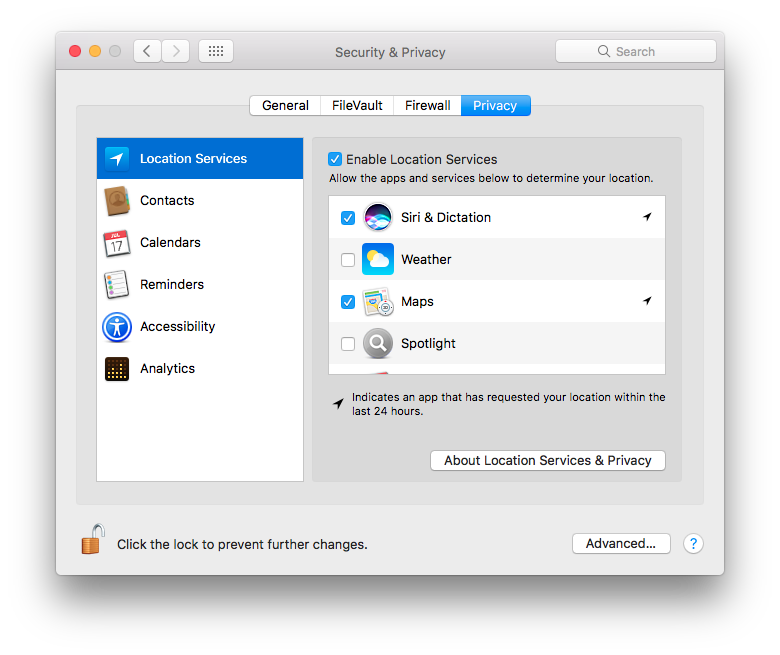Click 'Click the lock to prevent further changes' text

click(242, 545)
